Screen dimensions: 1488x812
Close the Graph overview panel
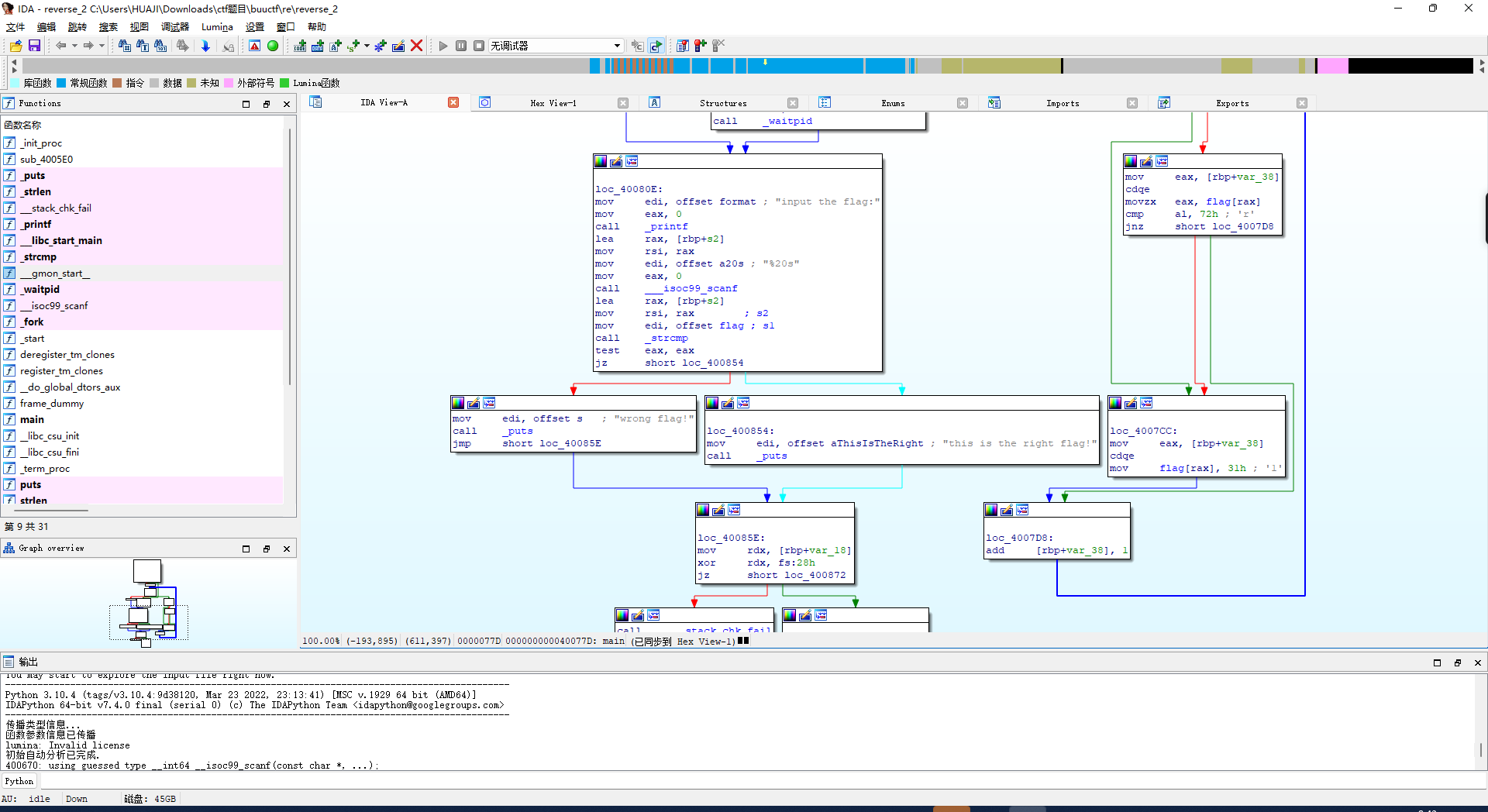pos(287,549)
